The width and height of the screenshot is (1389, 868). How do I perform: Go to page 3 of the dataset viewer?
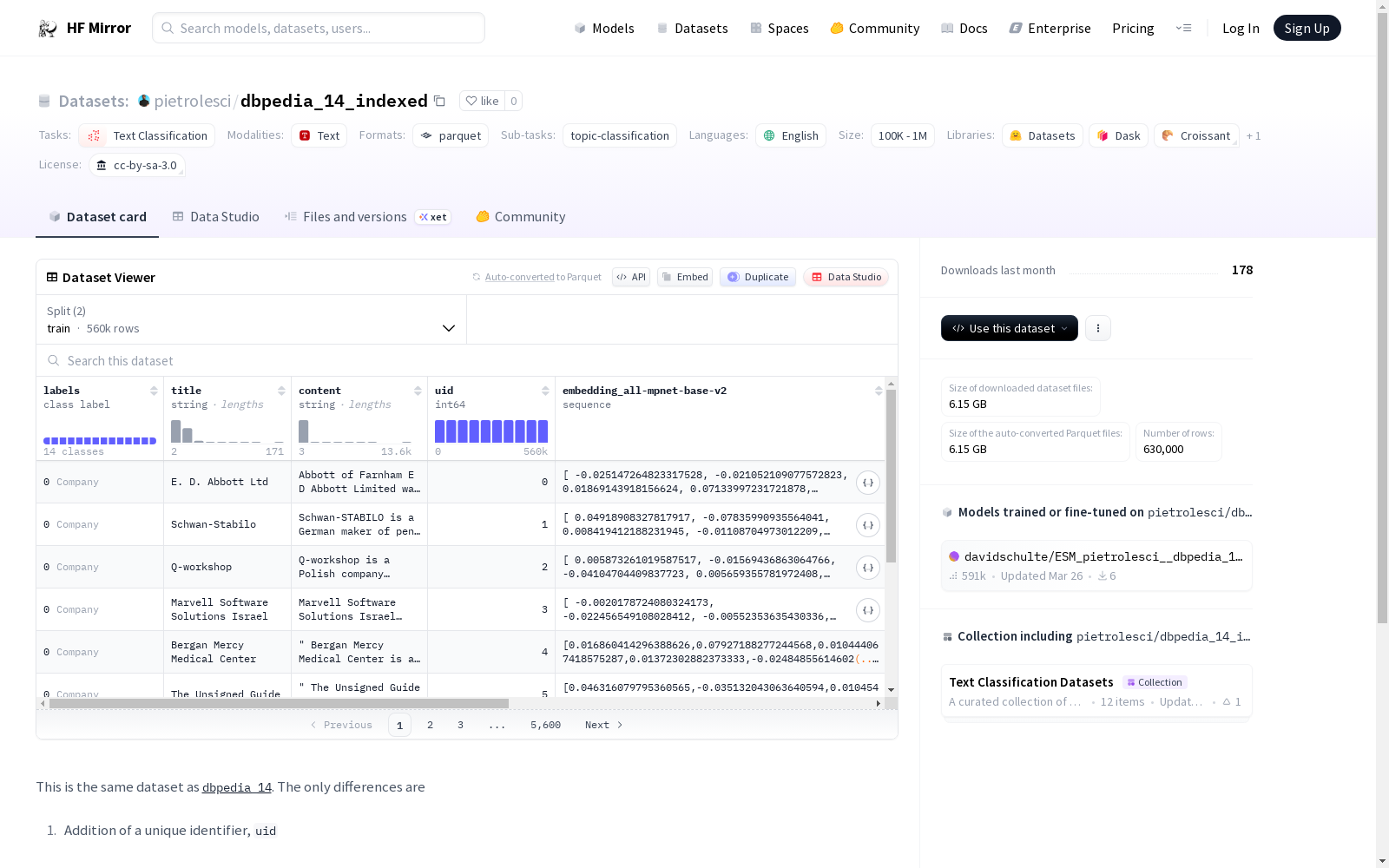(460, 726)
